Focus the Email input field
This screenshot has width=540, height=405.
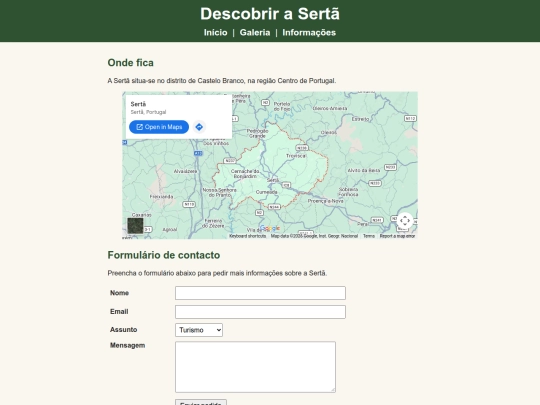(x=260, y=312)
